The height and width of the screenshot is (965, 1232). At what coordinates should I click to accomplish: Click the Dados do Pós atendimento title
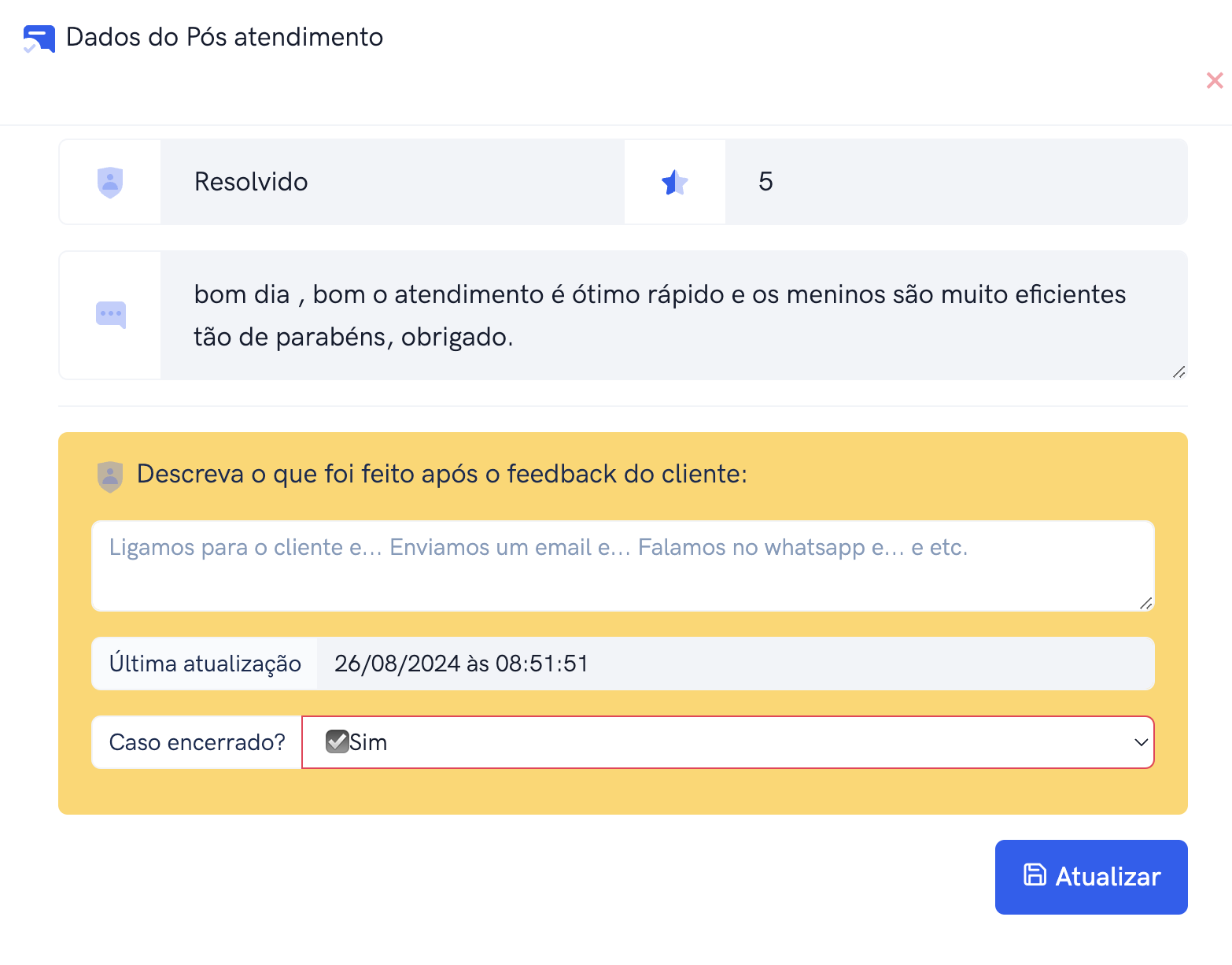tap(224, 37)
